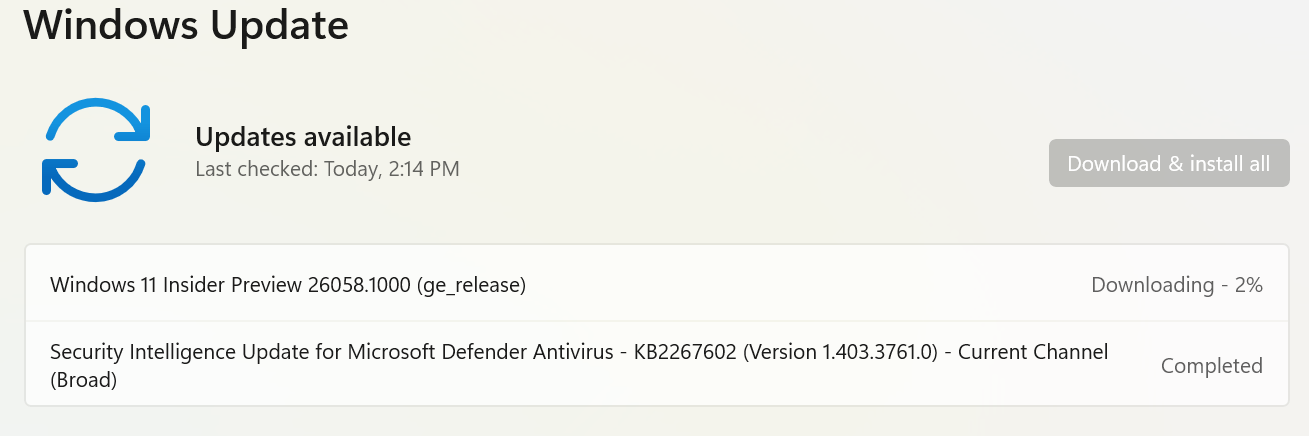Screen dimensions: 1309x436
Task: Click the (Broad) channel text
Action: [84, 380]
